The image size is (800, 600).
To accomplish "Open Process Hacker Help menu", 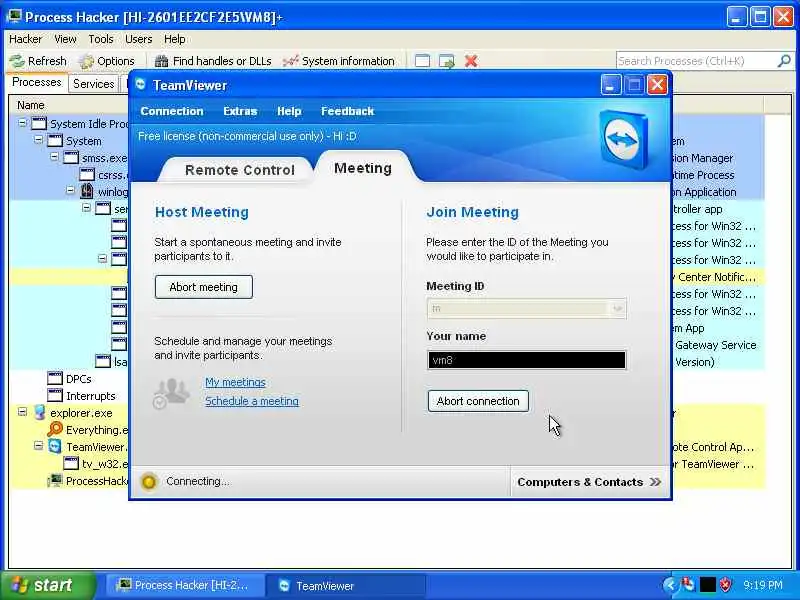I will [x=174, y=39].
